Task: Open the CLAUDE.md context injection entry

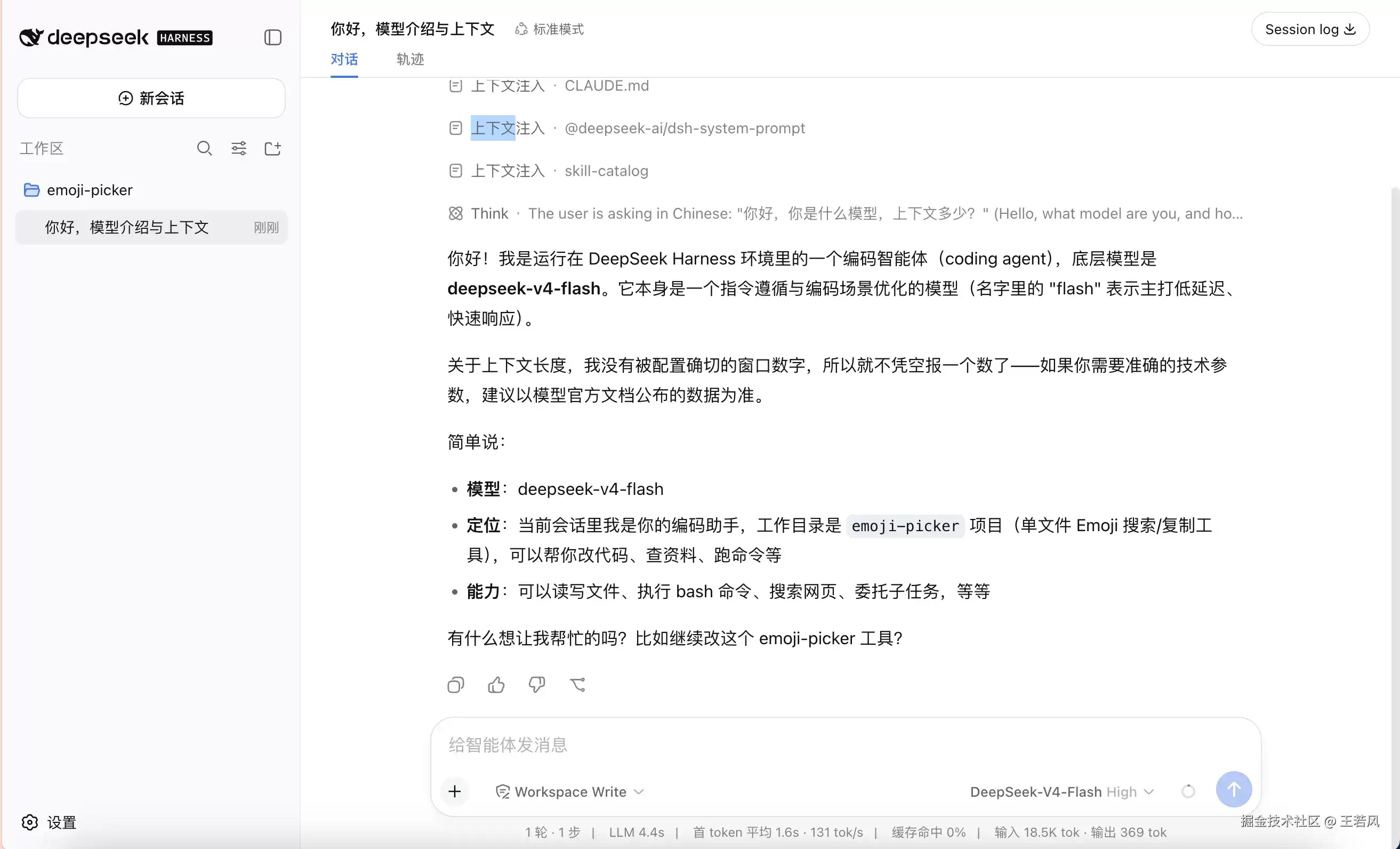Action: [549, 86]
